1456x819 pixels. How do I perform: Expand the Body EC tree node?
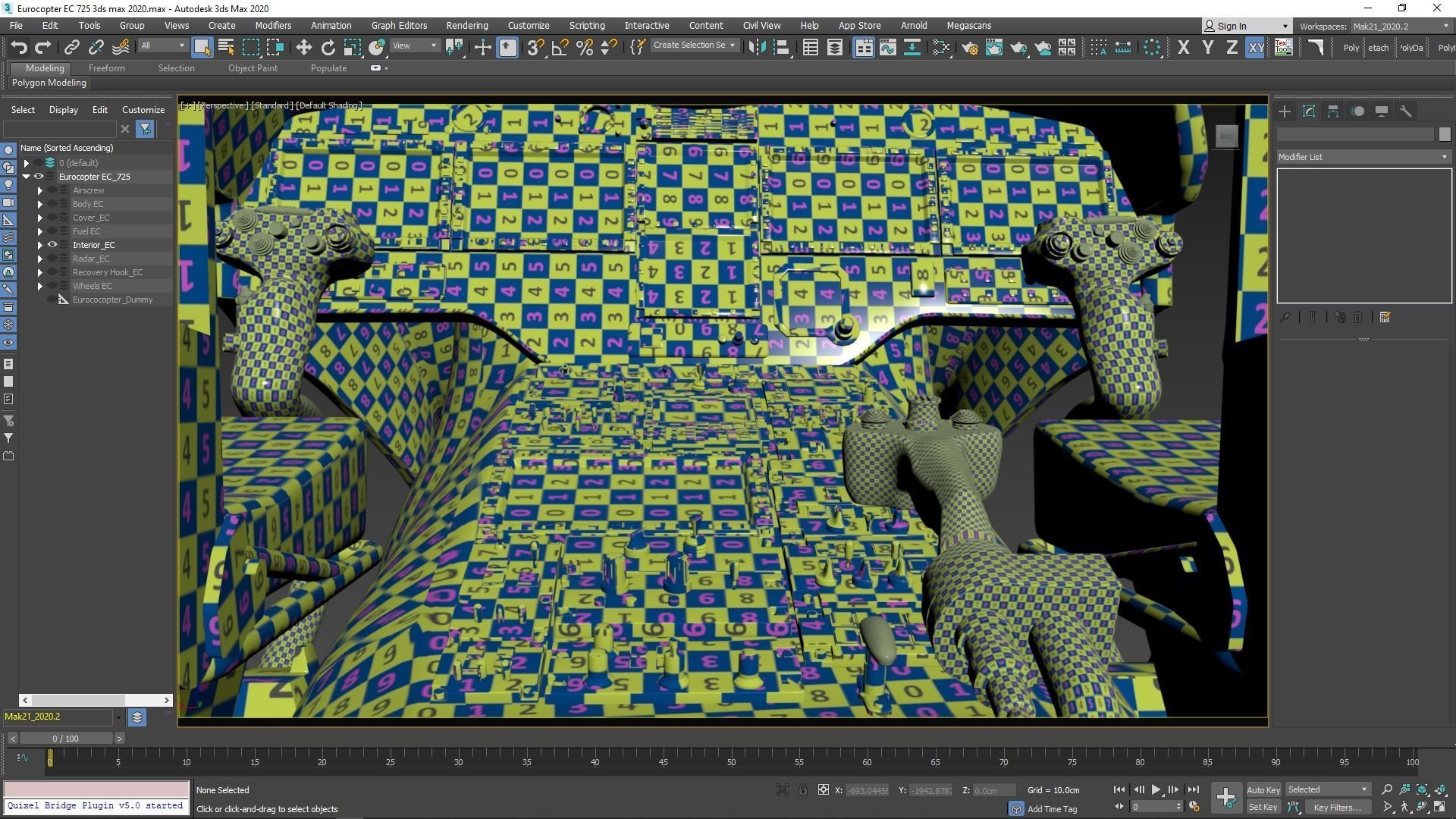pos(40,204)
